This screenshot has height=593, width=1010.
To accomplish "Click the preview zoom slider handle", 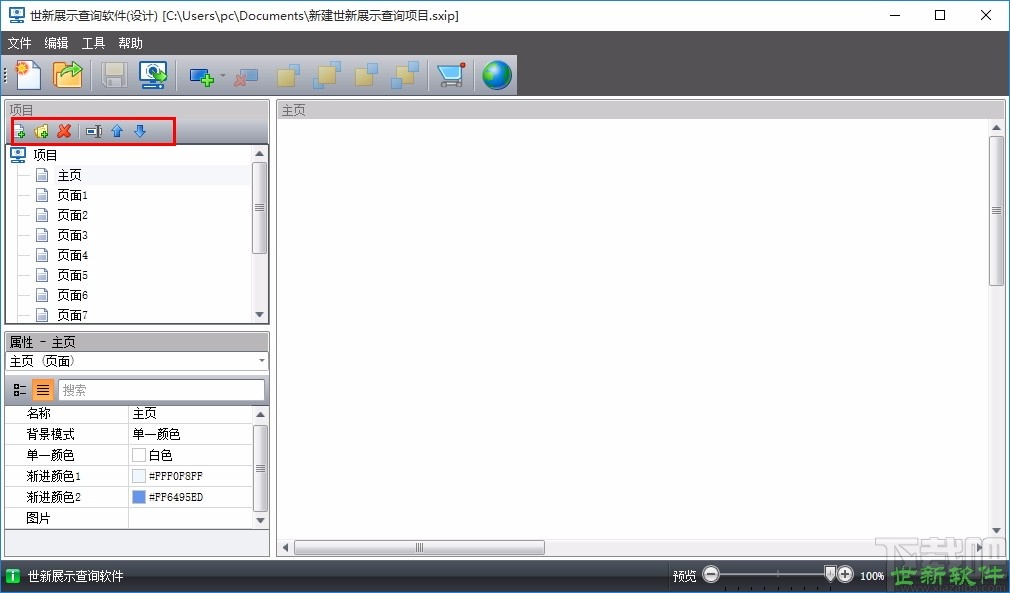I will (830, 574).
